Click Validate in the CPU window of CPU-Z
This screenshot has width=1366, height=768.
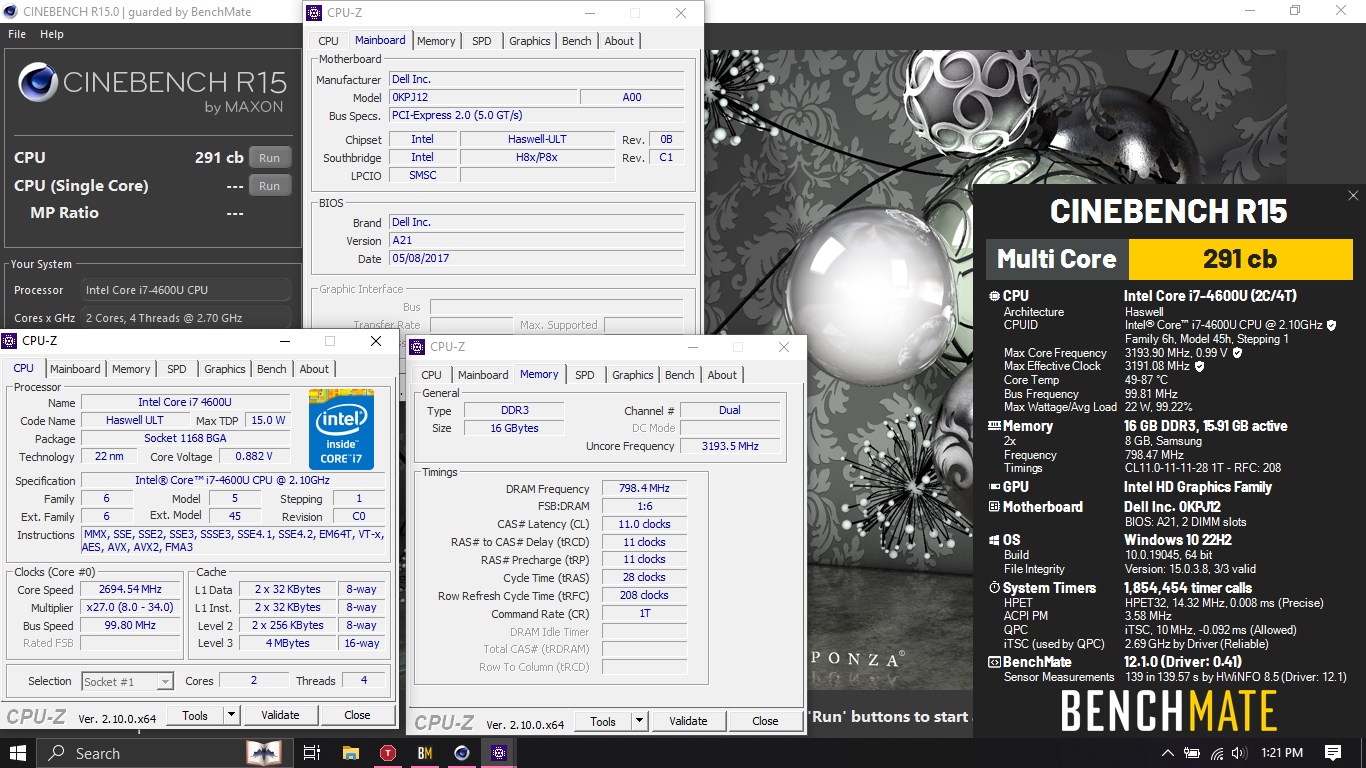tap(280, 715)
